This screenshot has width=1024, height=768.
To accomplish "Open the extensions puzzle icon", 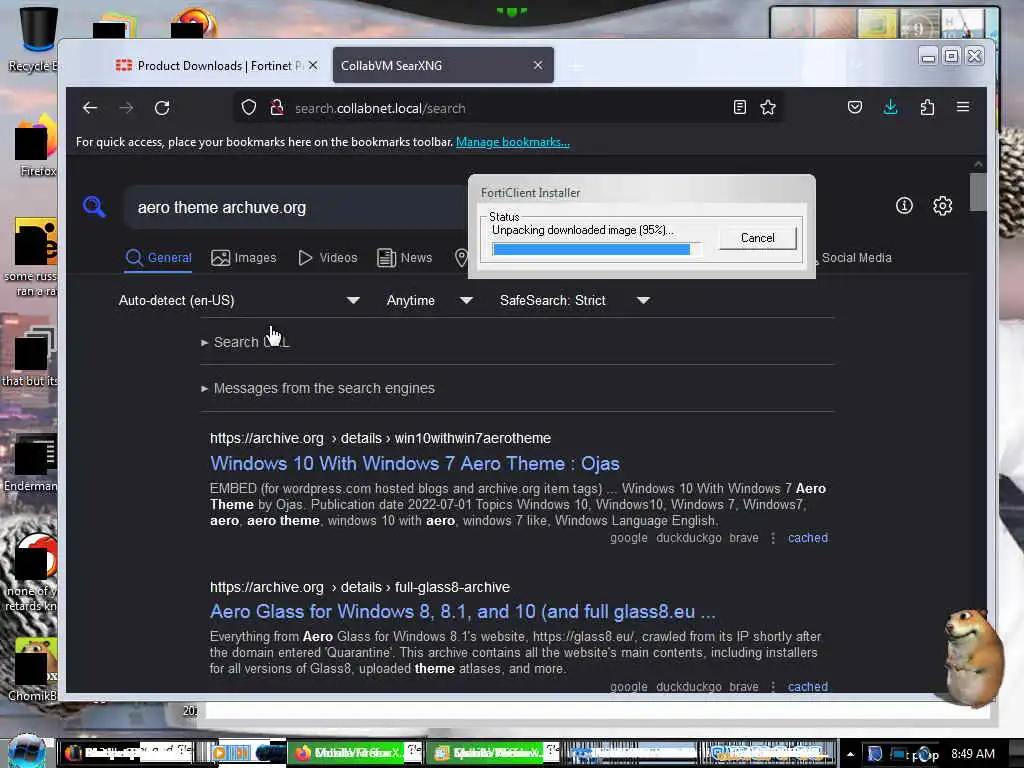I will [927, 107].
